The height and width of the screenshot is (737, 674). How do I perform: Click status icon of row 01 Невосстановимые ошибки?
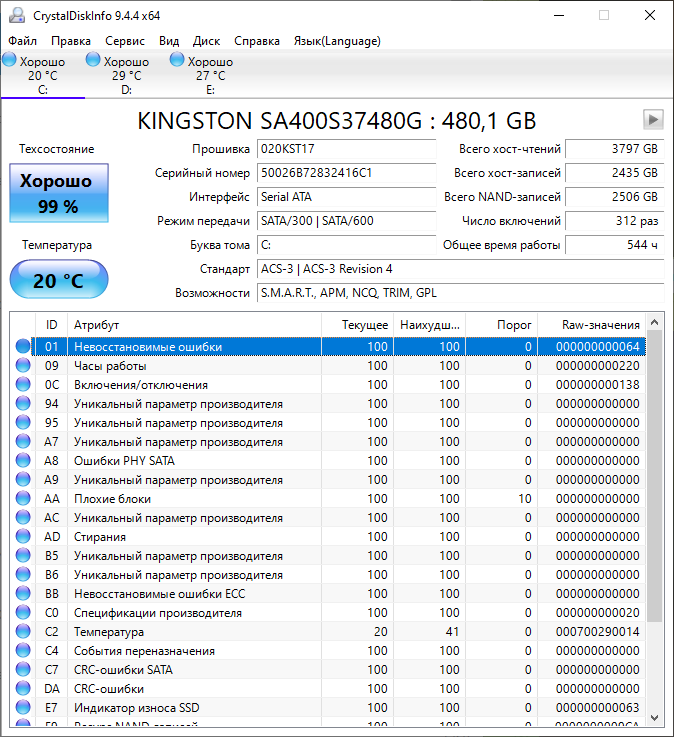(23, 346)
